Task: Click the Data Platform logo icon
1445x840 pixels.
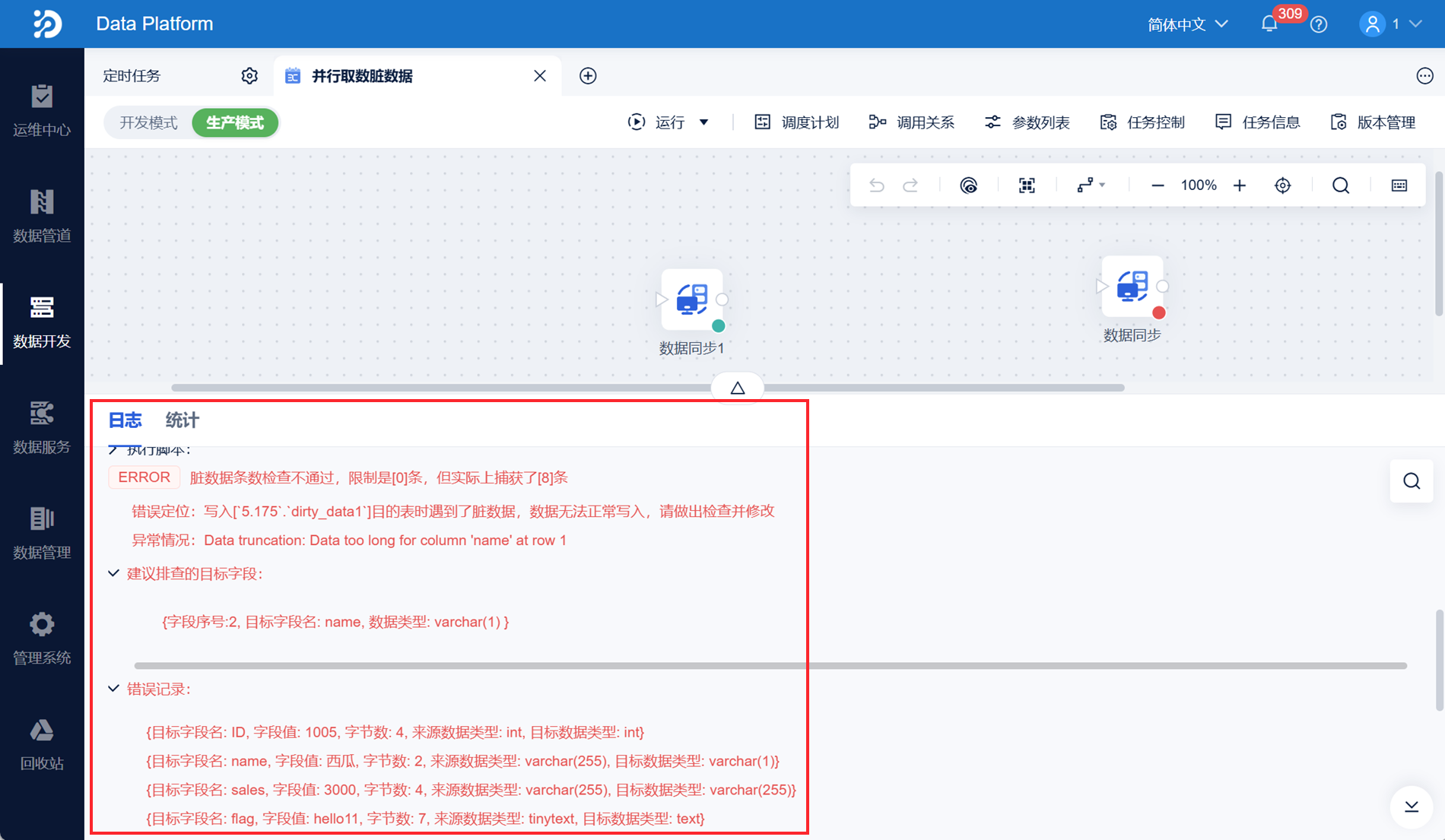Action: pyautogui.click(x=46, y=24)
